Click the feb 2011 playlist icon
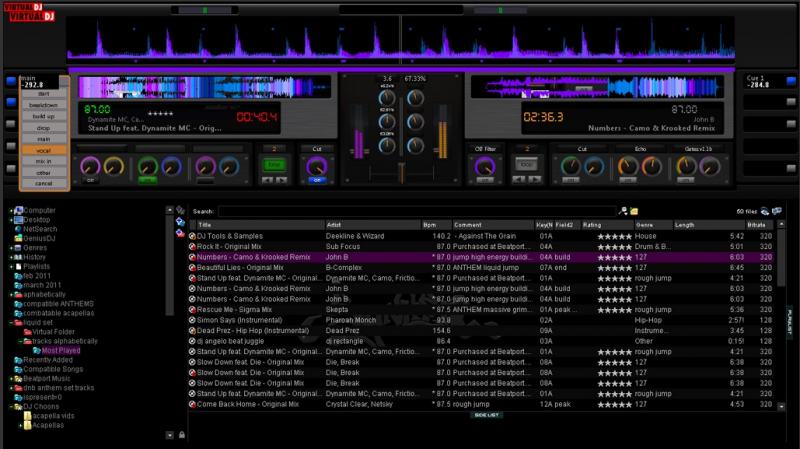The image size is (800, 449). click(18, 276)
